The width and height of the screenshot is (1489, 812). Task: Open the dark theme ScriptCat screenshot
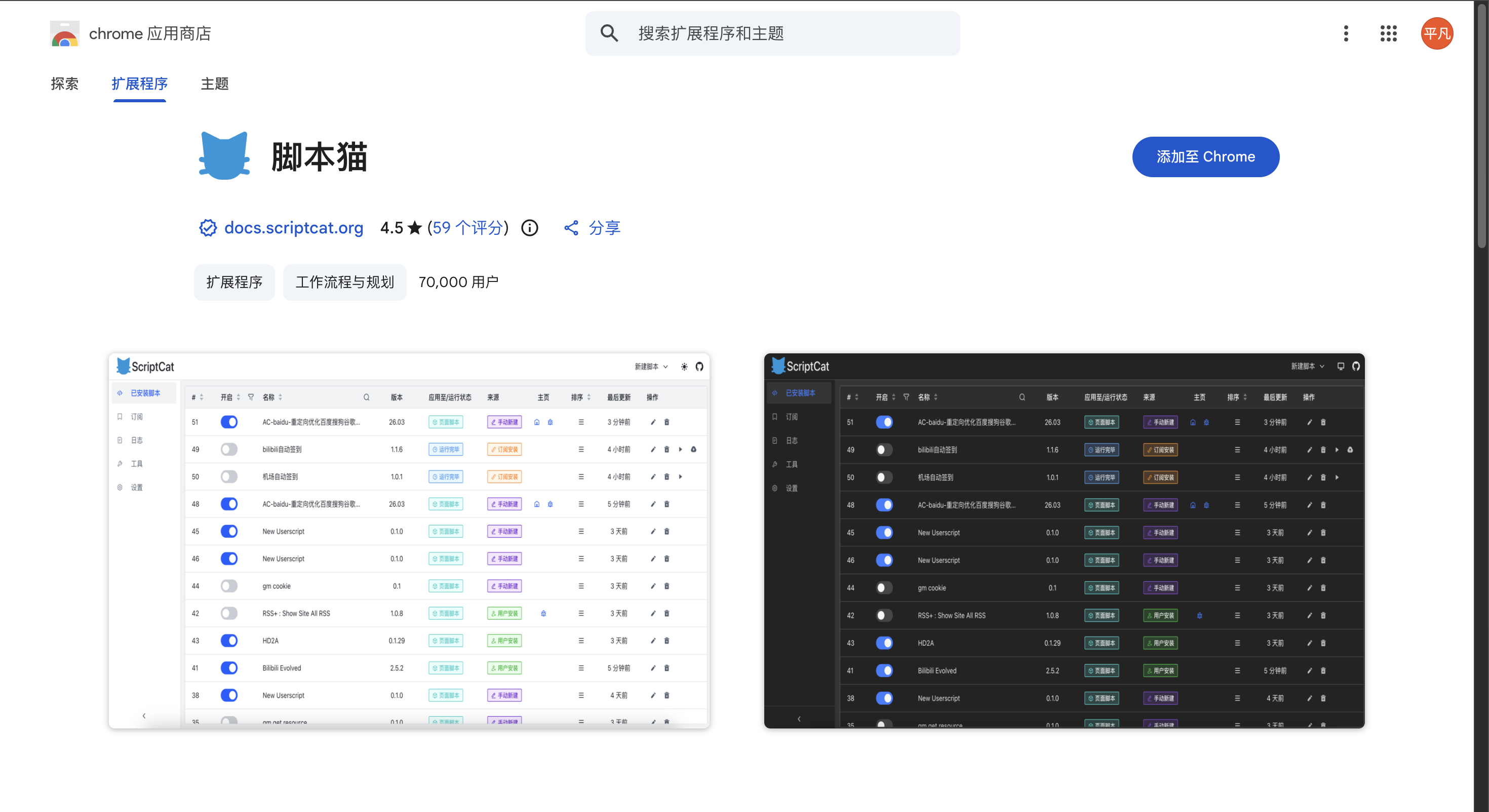[1064, 540]
